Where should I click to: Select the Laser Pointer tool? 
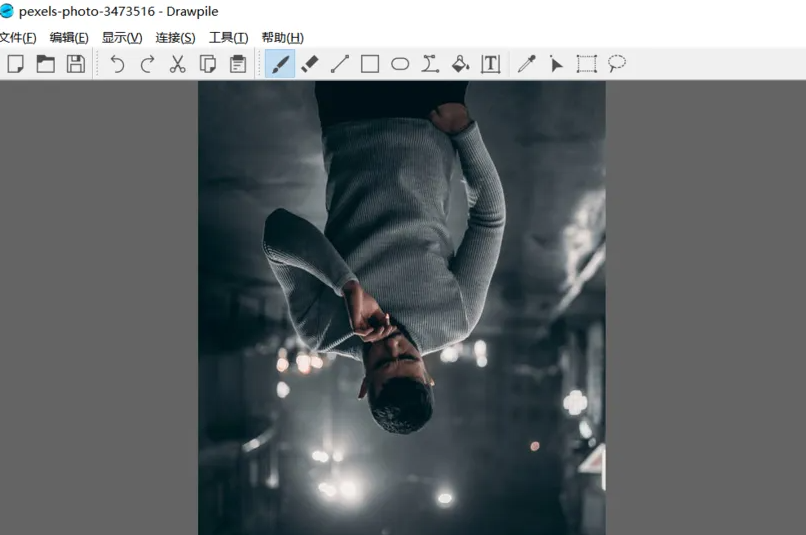556,64
